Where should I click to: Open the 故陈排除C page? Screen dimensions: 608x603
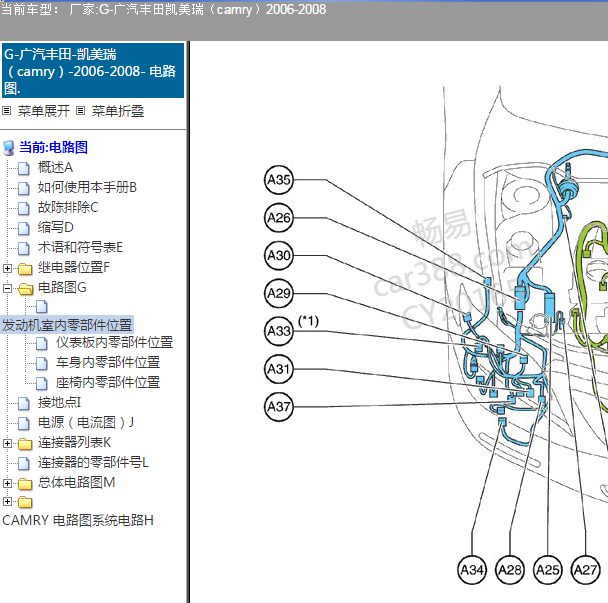68,207
